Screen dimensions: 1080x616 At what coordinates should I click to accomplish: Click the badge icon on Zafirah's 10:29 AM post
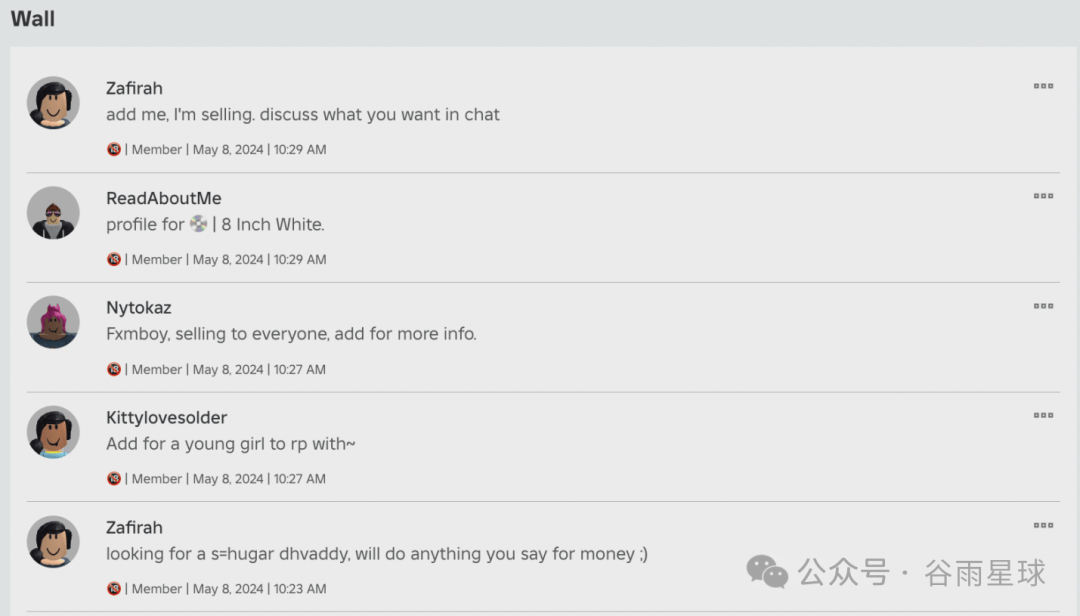(114, 149)
